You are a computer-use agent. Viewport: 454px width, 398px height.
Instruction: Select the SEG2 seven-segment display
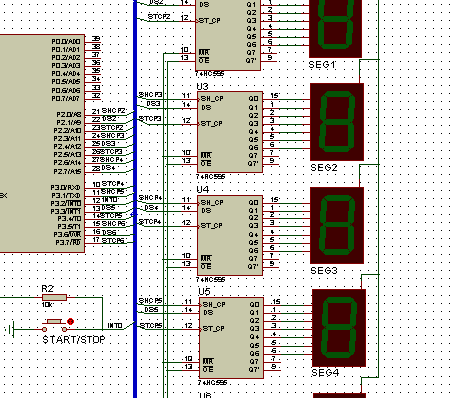[337, 122]
